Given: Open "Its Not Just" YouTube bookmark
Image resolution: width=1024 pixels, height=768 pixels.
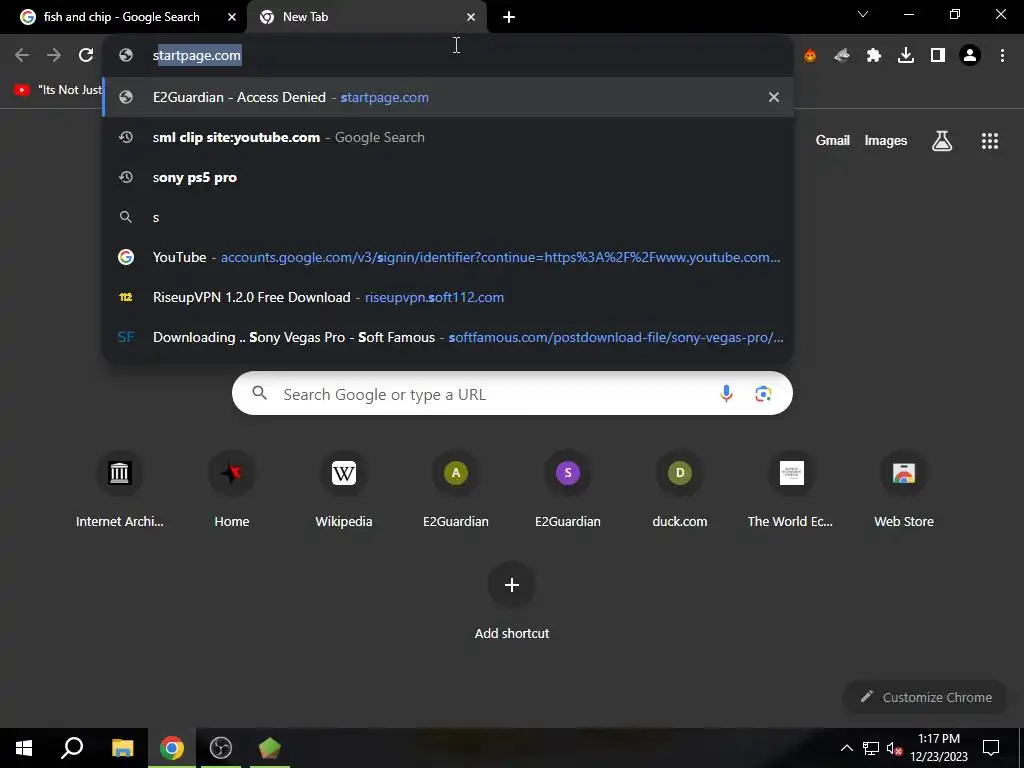Looking at the screenshot, I should pos(57,90).
